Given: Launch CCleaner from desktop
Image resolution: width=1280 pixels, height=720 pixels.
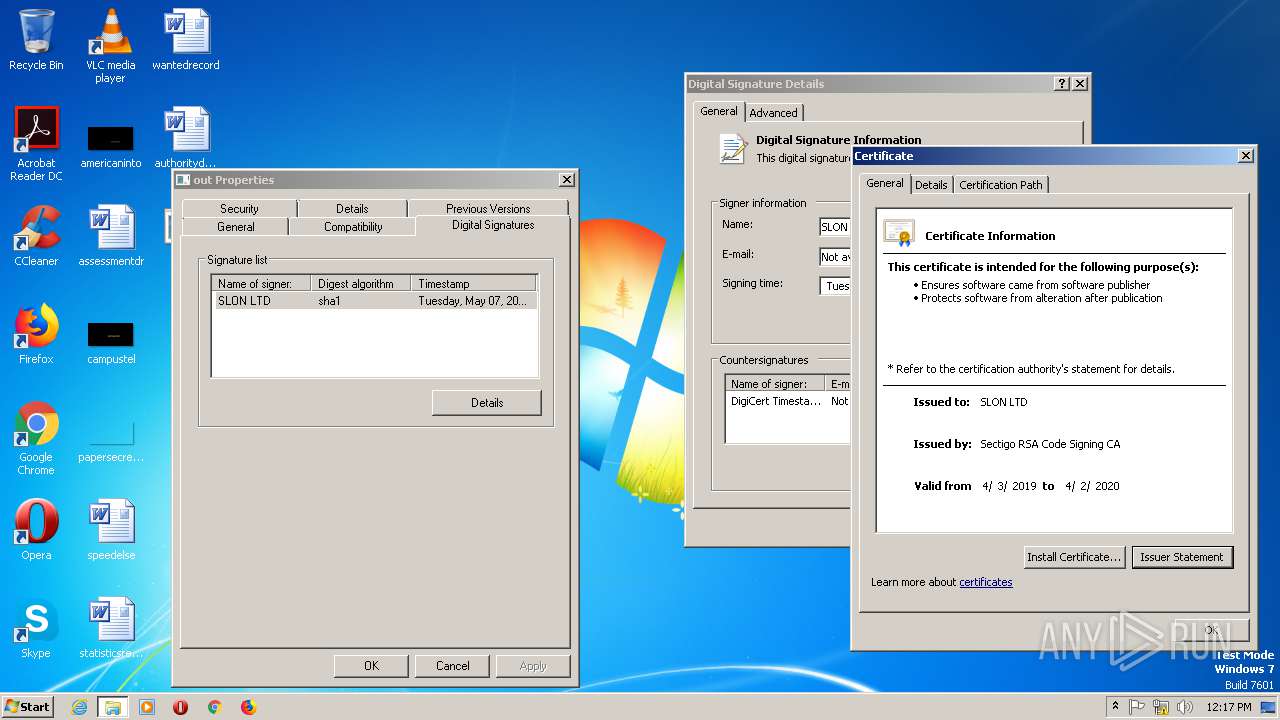Looking at the screenshot, I should point(36,236).
